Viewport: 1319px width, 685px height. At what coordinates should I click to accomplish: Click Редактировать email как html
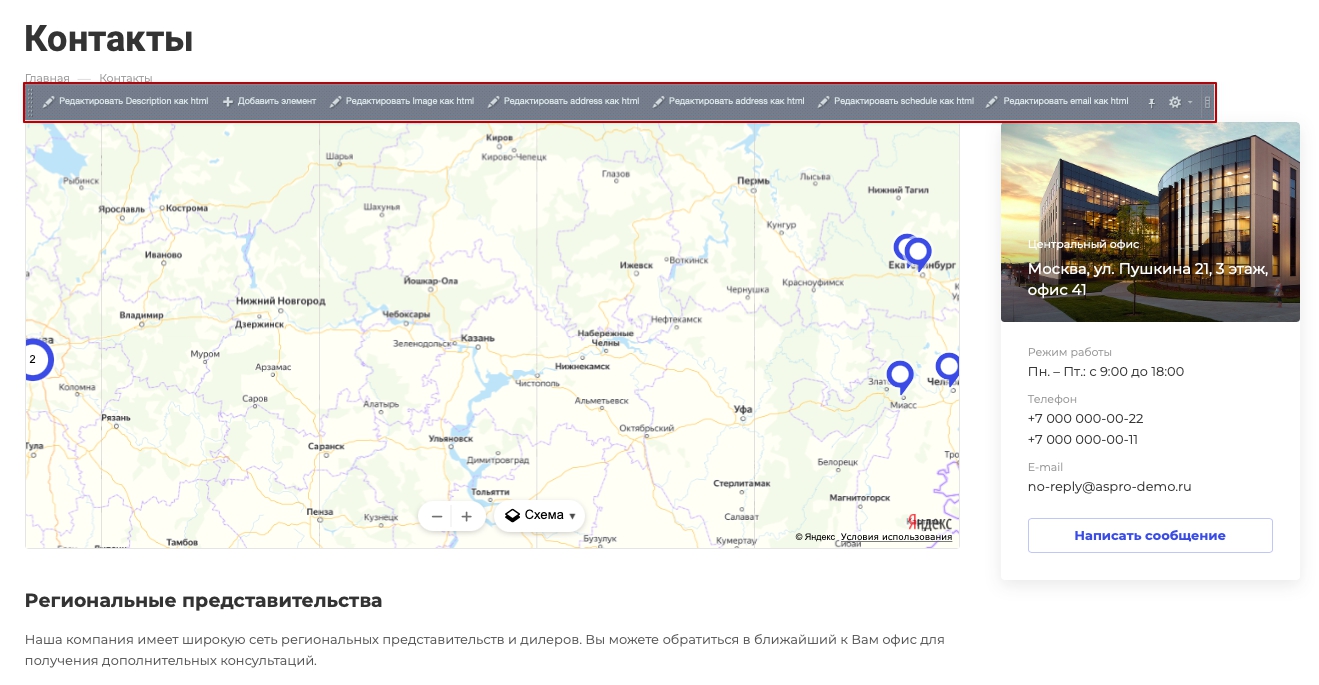(1057, 101)
